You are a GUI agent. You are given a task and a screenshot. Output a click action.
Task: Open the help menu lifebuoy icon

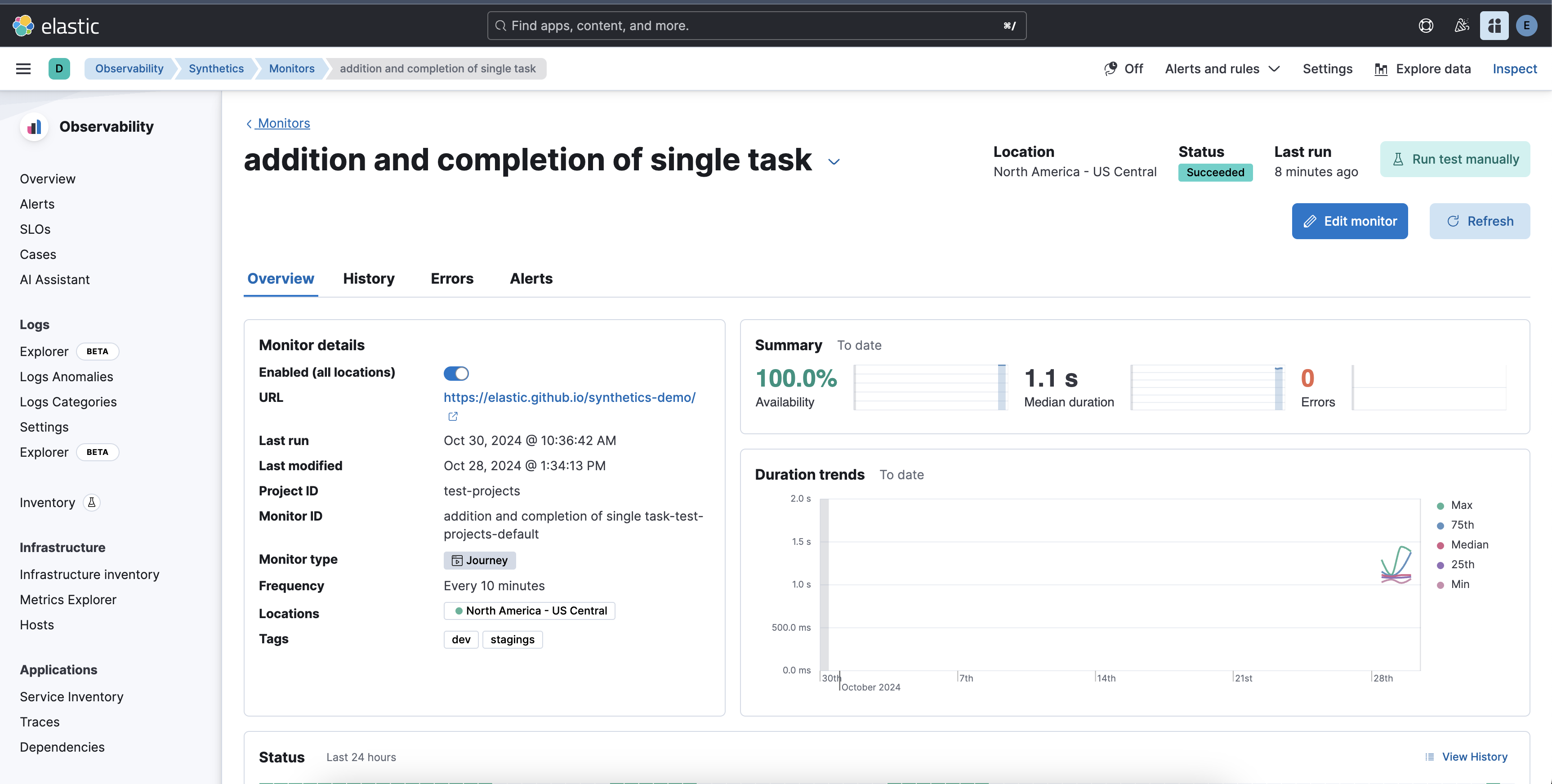point(1426,25)
